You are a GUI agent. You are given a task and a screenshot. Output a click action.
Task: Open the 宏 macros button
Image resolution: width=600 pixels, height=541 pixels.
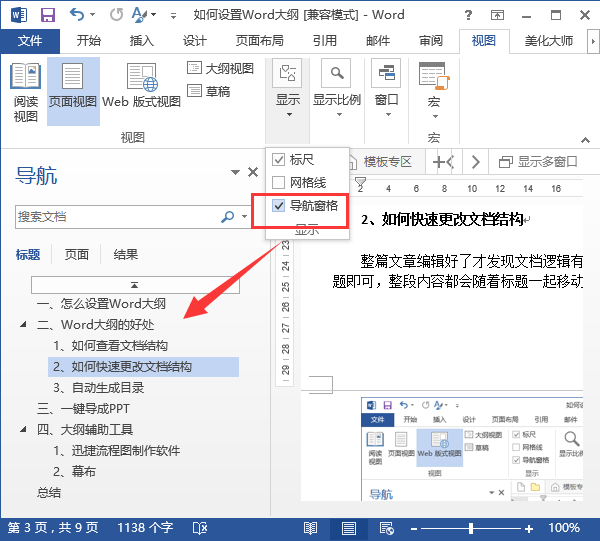click(x=434, y=90)
